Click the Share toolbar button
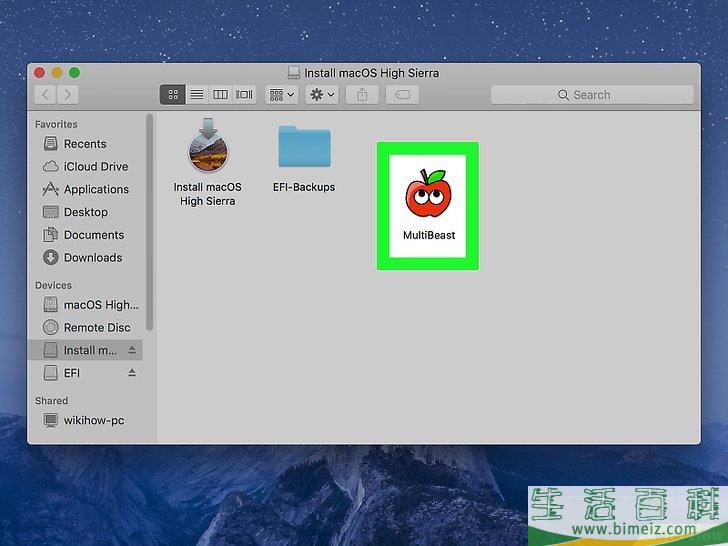Screen dimensions: 728x546 pos(362,95)
